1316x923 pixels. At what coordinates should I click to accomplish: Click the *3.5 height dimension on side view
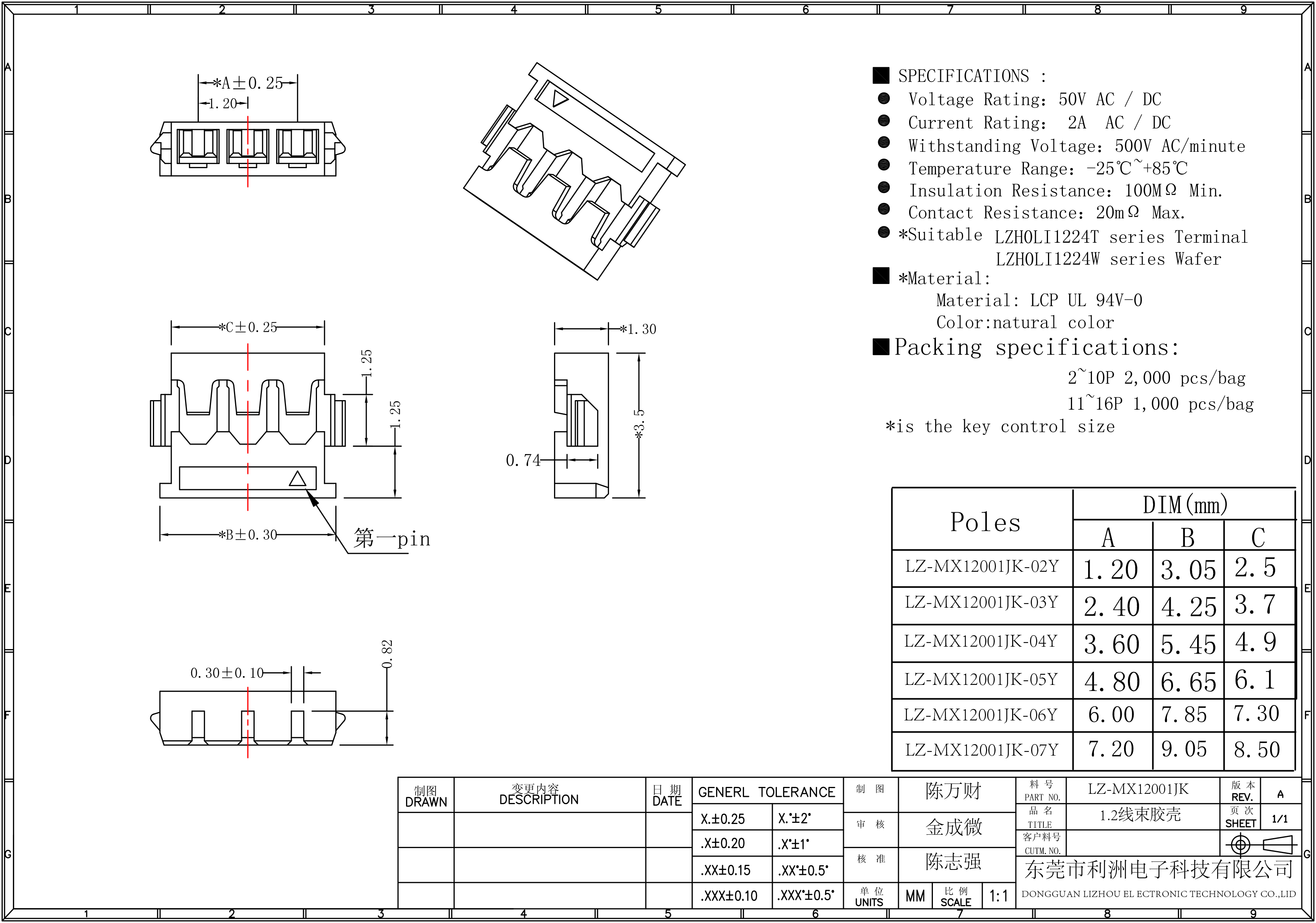pyautogui.click(x=640, y=425)
